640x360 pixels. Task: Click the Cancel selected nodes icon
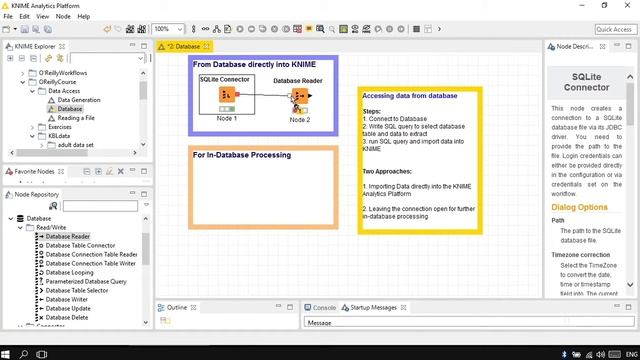(274, 29)
